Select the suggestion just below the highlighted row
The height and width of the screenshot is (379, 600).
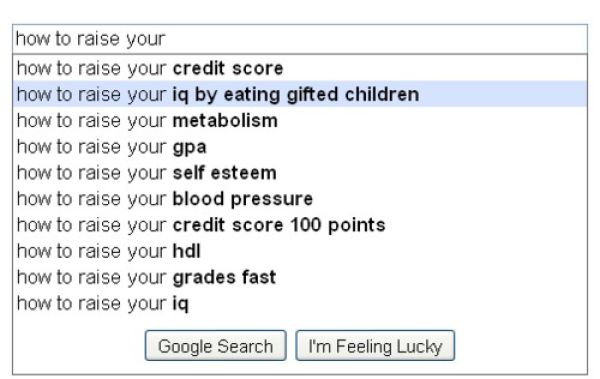click(x=300, y=121)
